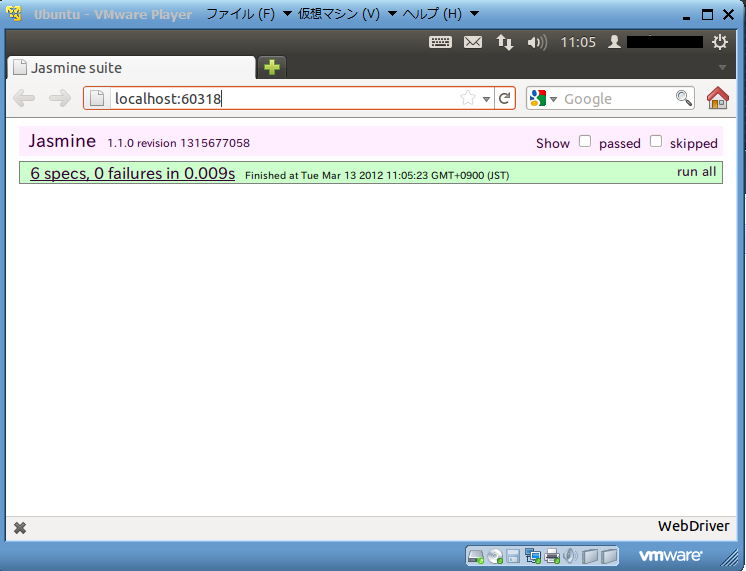The height and width of the screenshot is (571, 746).
Task: Click the VMware floppy device icon
Action: coord(513,556)
